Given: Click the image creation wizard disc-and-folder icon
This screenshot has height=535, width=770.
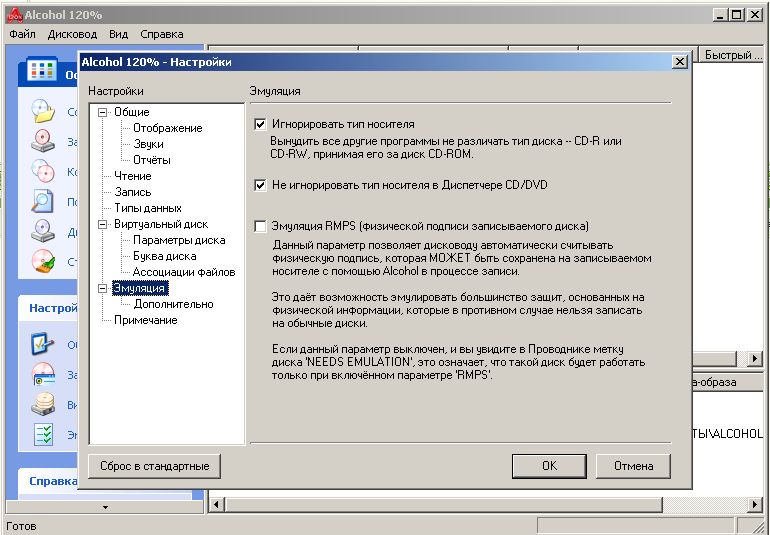Looking at the screenshot, I should coord(43,111).
